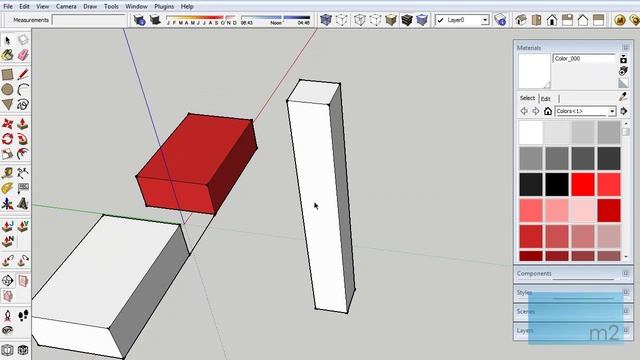Enable Wireframe face style
640x360 pixels.
(x=359, y=20)
